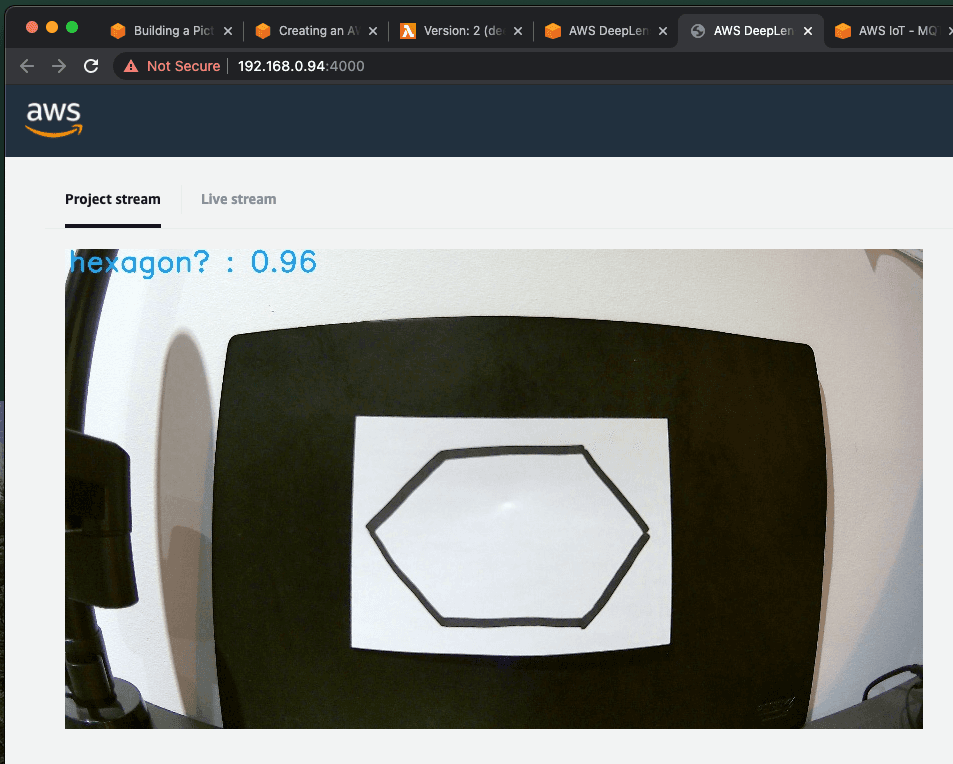This screenshot has width=953, height=764.
Task: Close the orange cube AWS DeepLens tab
Action: pos(662,31)
